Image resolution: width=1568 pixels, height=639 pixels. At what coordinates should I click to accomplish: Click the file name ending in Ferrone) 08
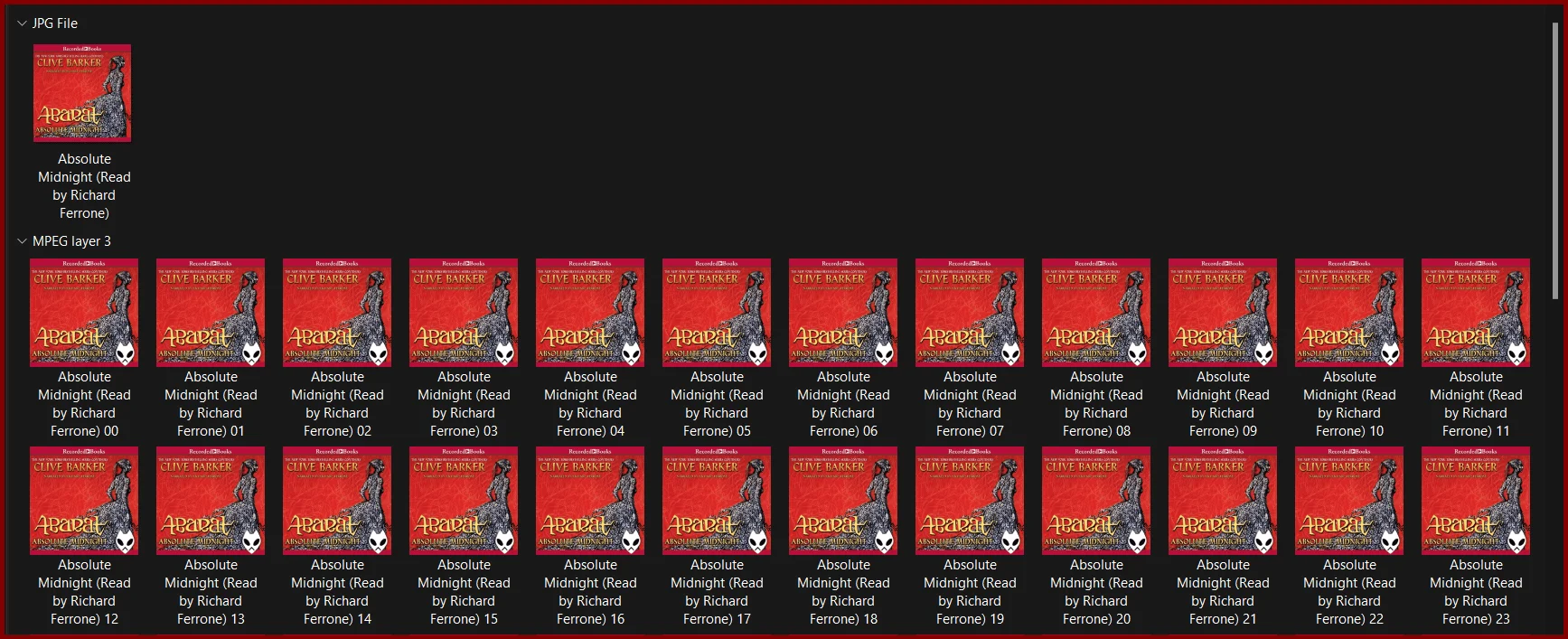(x=1096, y=404)
